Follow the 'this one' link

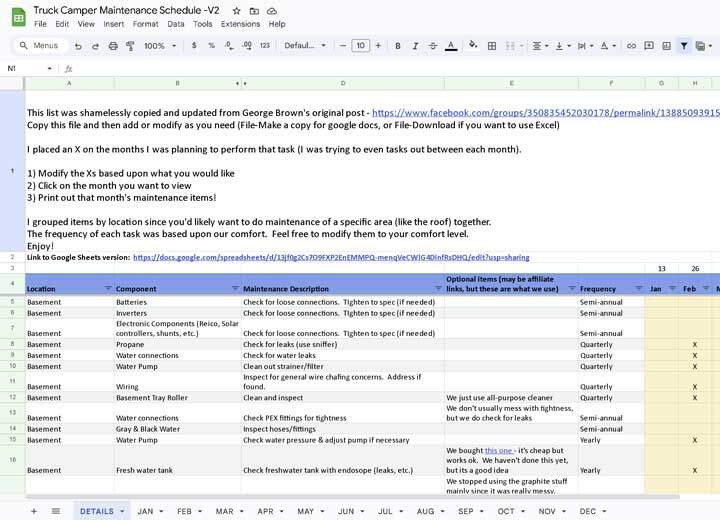(498, 451)
